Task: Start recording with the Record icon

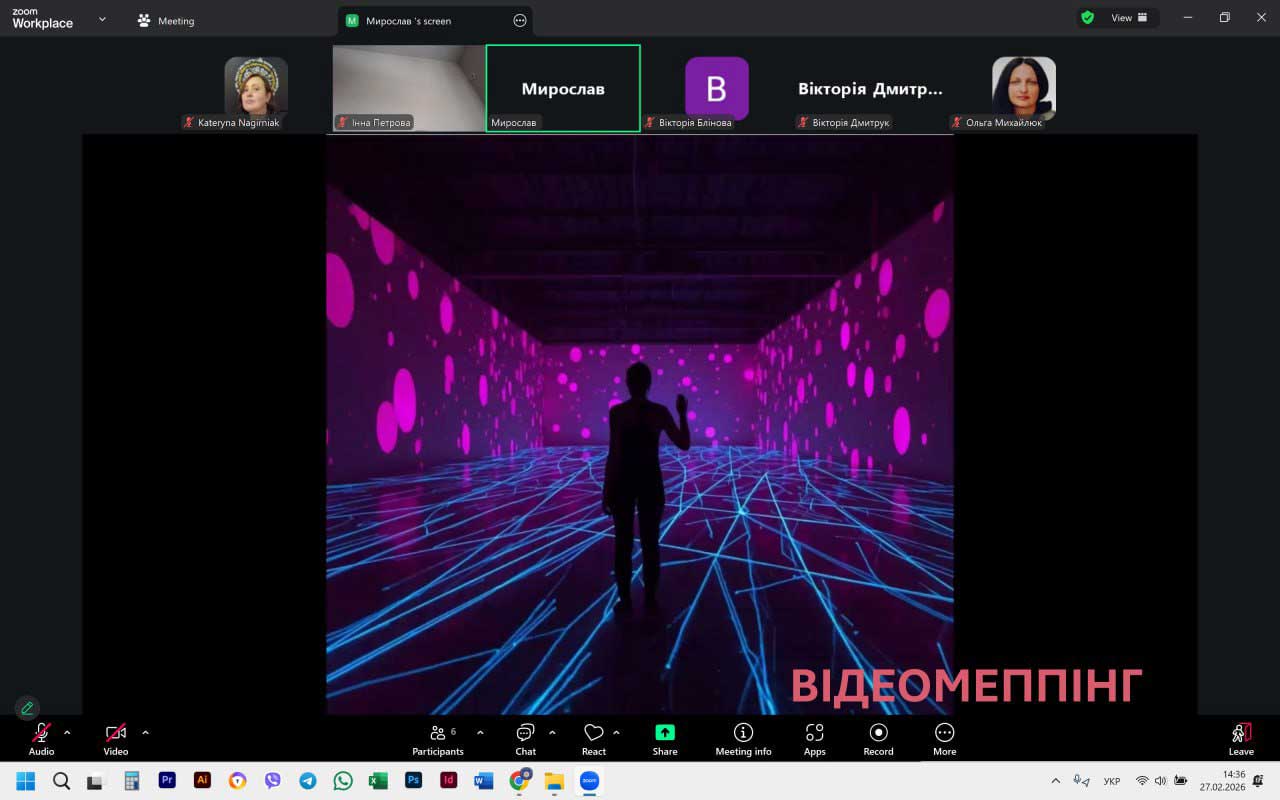Action: click(x=878, y=739)
